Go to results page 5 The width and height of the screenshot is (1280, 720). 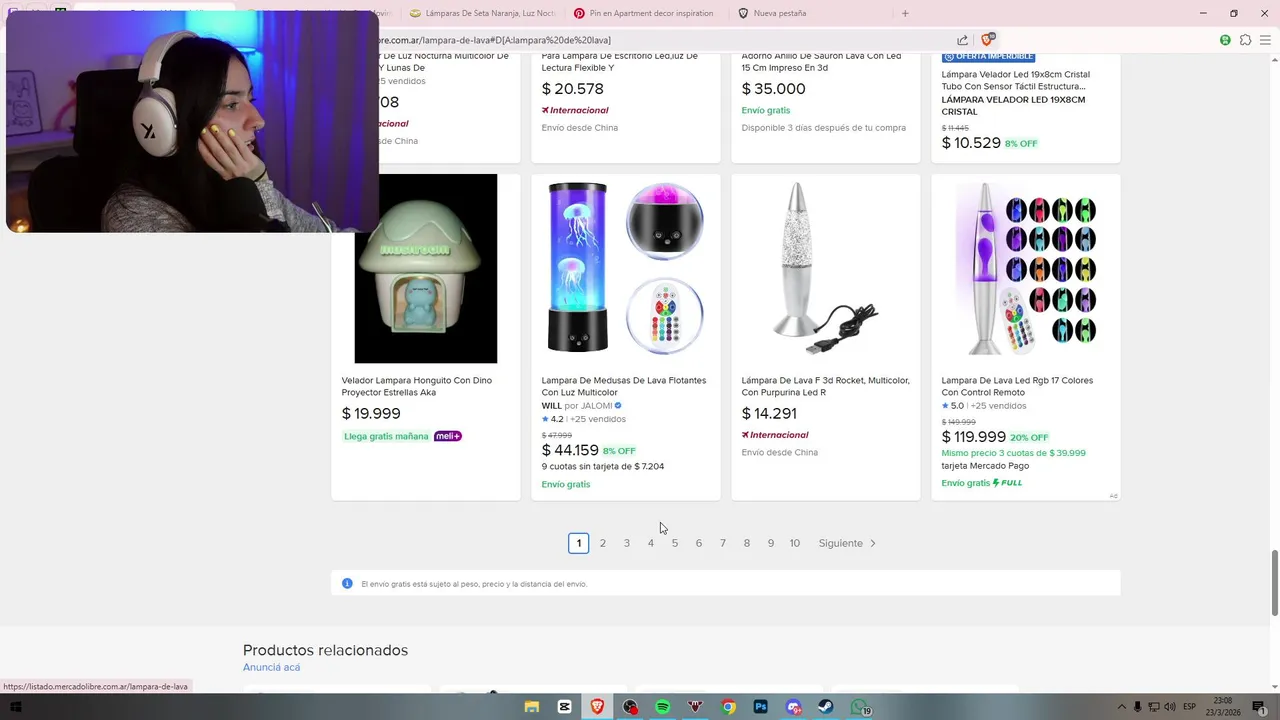pyautogui.click(x=675, y=543)
